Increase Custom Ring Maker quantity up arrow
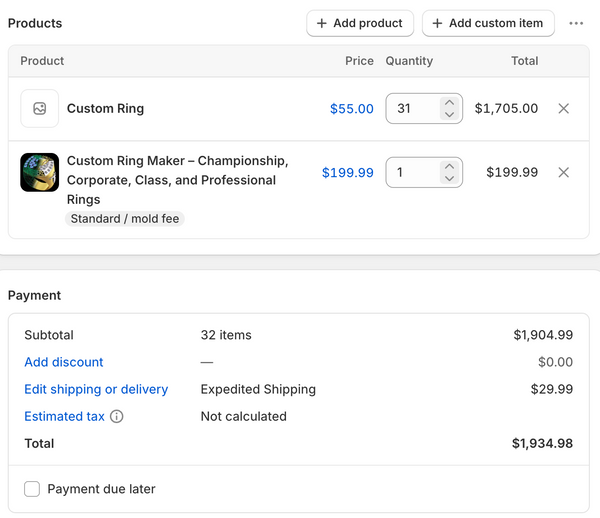 tap(449, 166)
